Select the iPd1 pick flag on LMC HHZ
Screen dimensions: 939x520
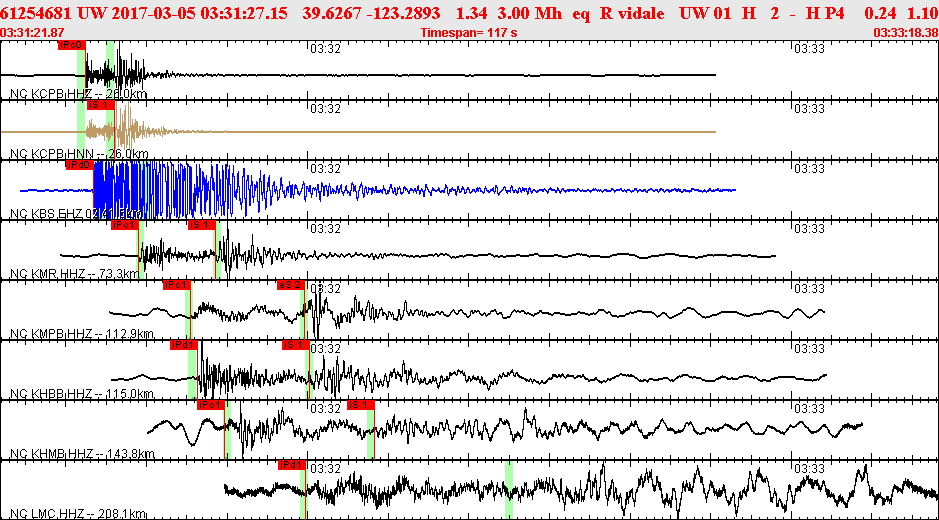292,464
